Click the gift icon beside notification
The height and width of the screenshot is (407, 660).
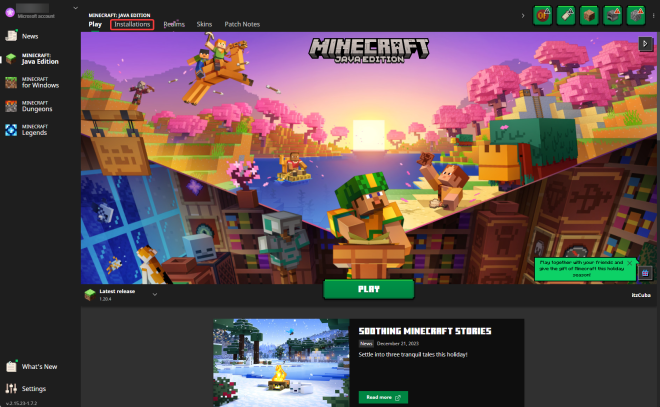645,273
